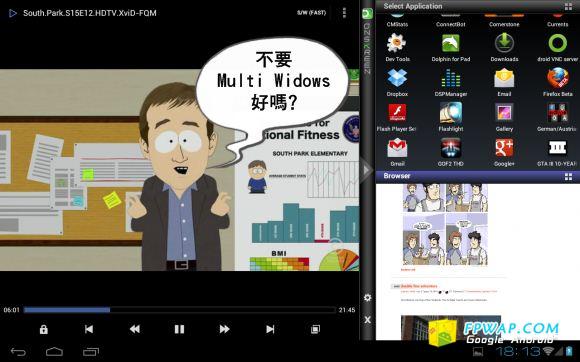Click the top comic strip in Browser
Viewport: 580px width, 362px height.
click(445, 198)
